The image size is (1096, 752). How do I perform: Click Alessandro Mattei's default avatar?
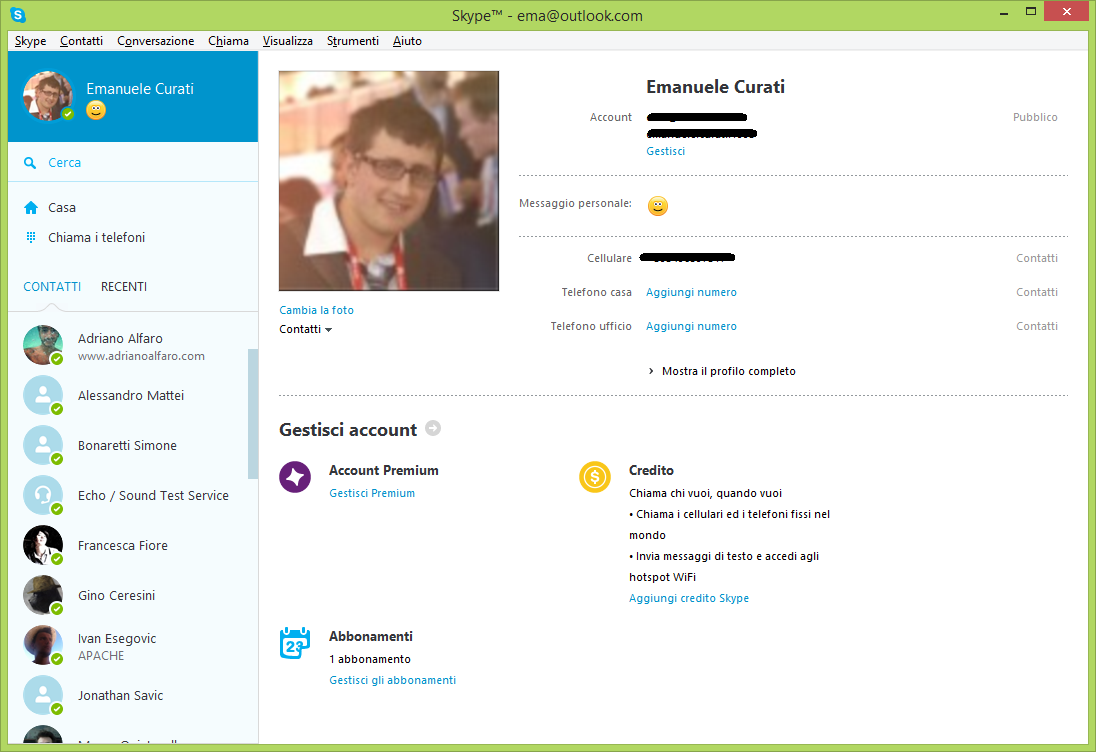(43, 395)
